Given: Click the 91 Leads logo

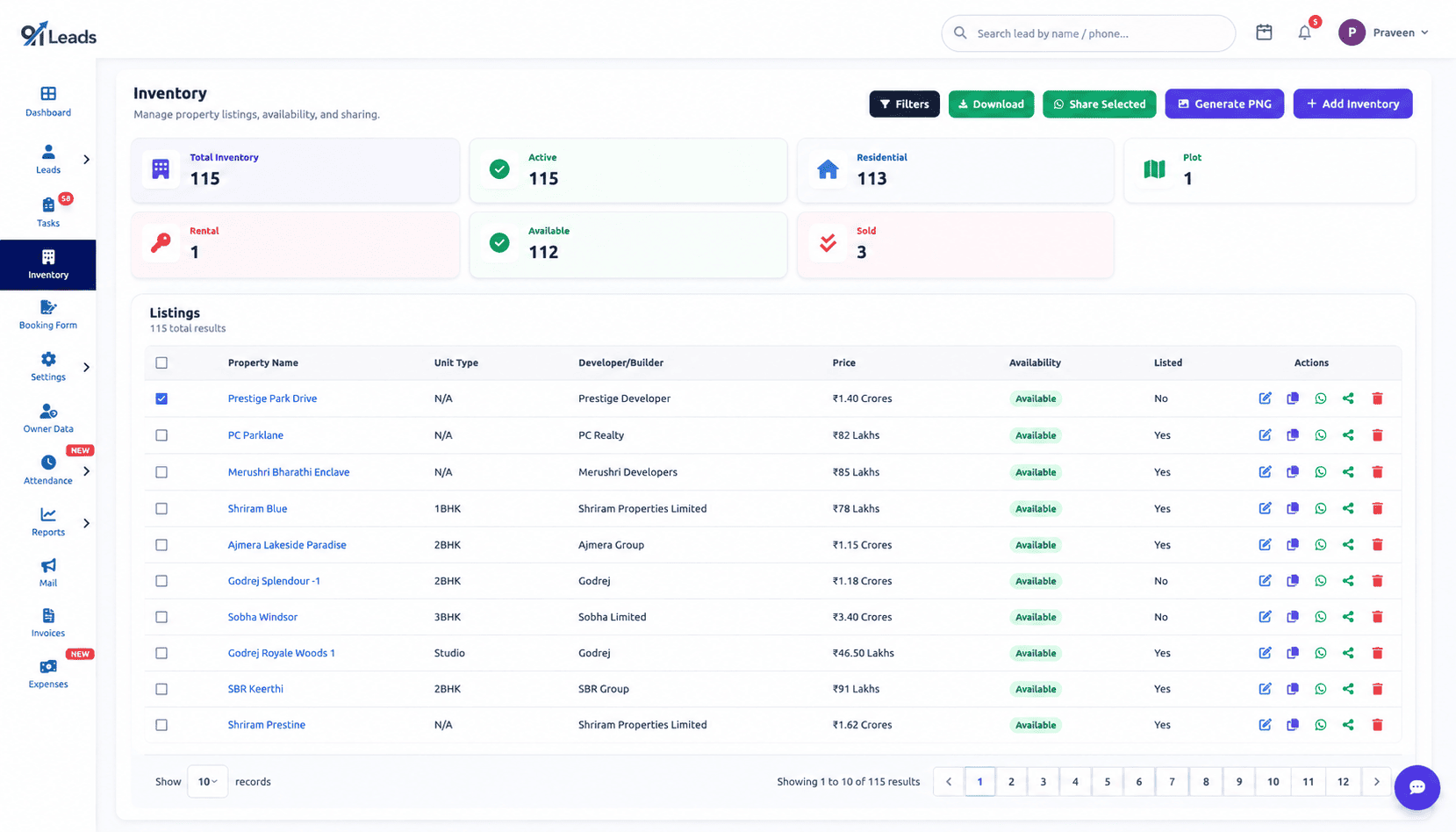Looking at the screenshot, I should tap(59, 34).
